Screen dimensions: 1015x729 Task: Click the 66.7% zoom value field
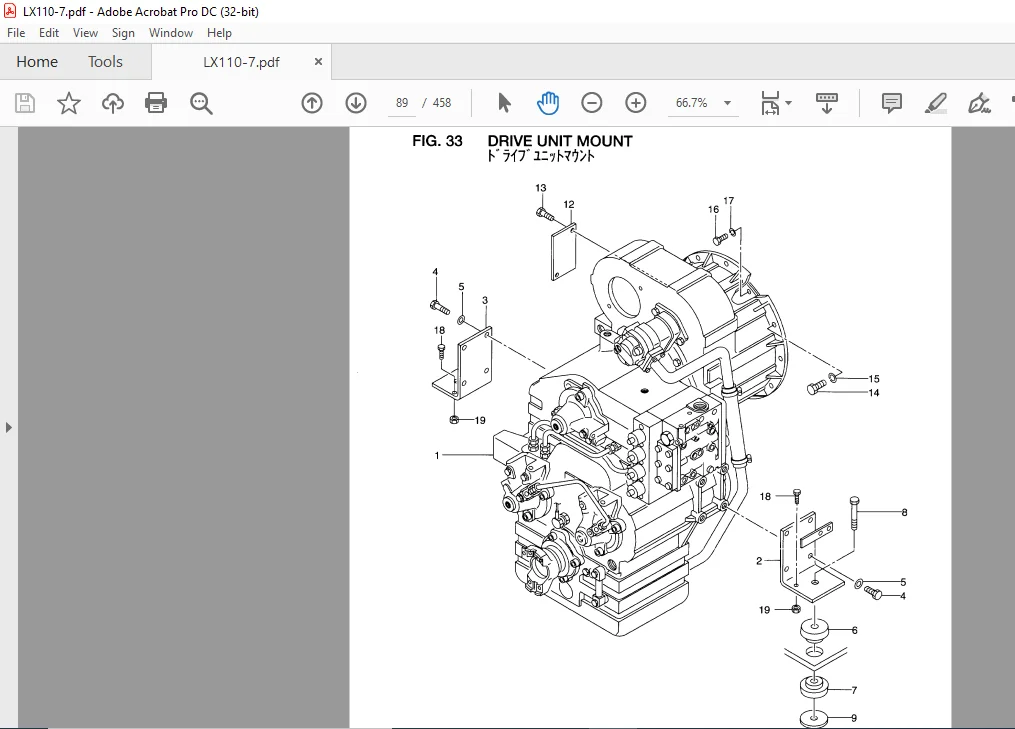pos(691,103)
